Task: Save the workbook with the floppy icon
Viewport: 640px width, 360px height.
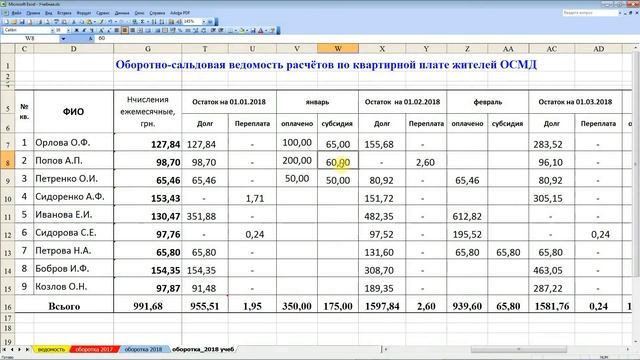Action: tap(22, 21)
